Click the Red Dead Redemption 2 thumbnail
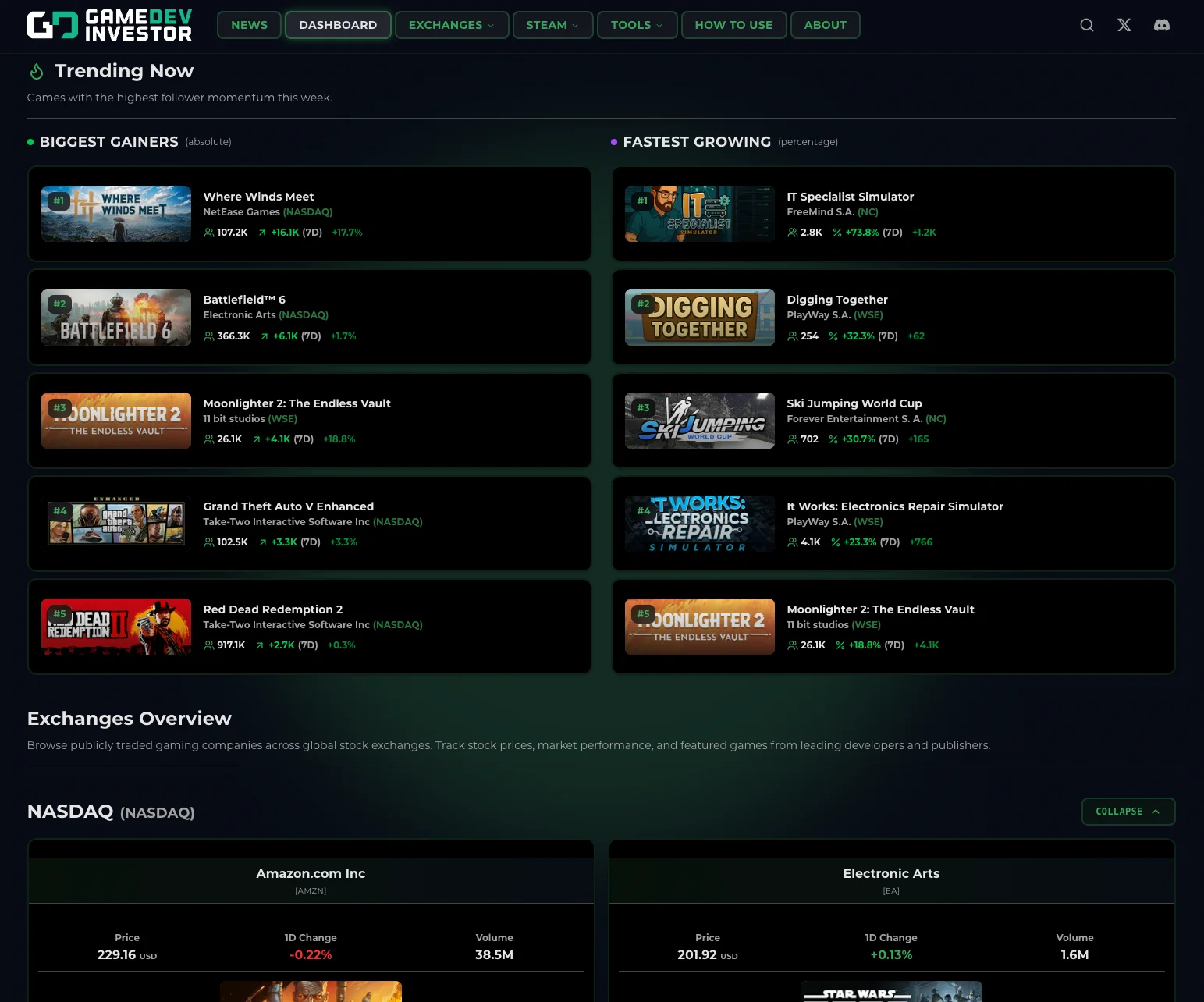Screen dimensions: 1204x1002 [115, 627]
